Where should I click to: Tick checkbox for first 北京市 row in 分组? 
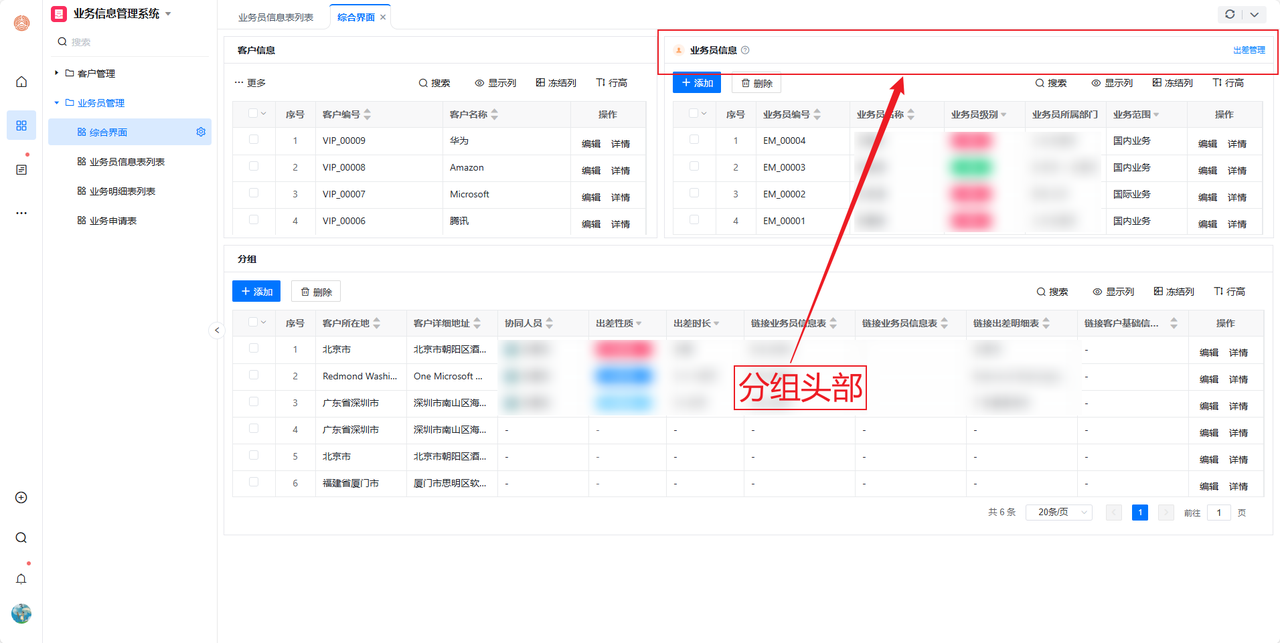tap(254, 349)
